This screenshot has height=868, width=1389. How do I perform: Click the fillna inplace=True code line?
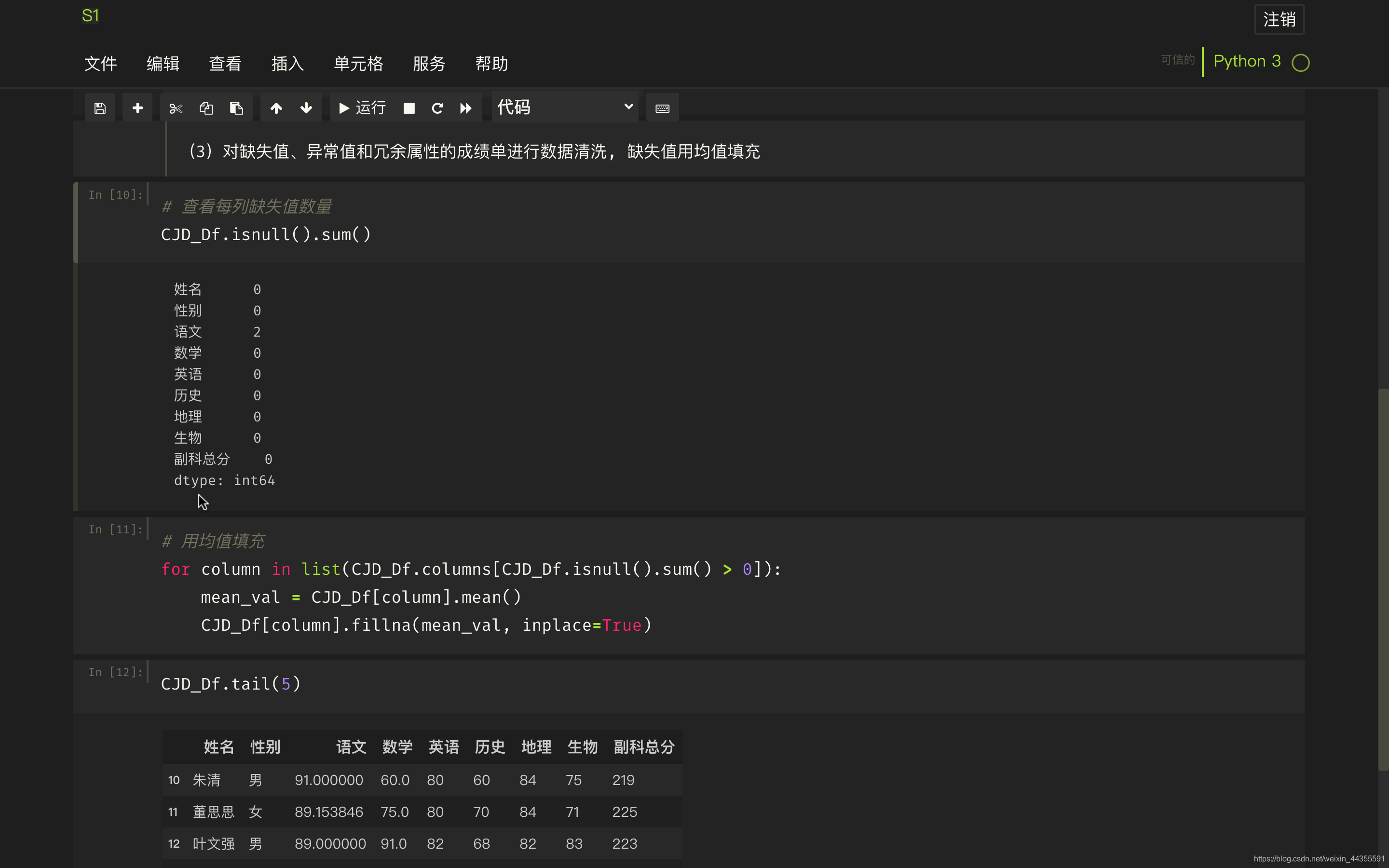coord(426,626)
